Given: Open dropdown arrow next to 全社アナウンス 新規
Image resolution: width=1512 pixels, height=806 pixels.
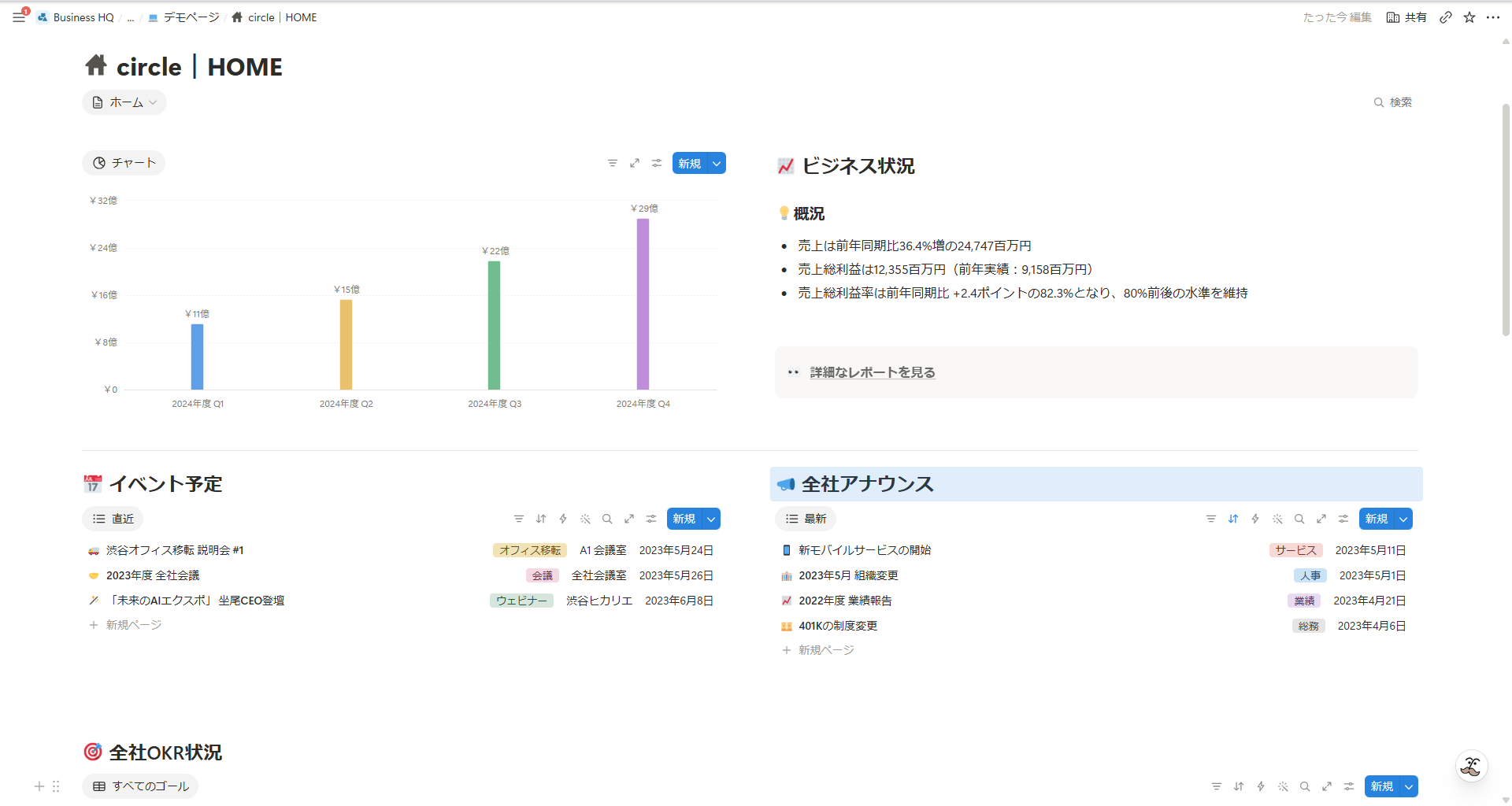Looking at the screenshot, I should point(1403,519).
